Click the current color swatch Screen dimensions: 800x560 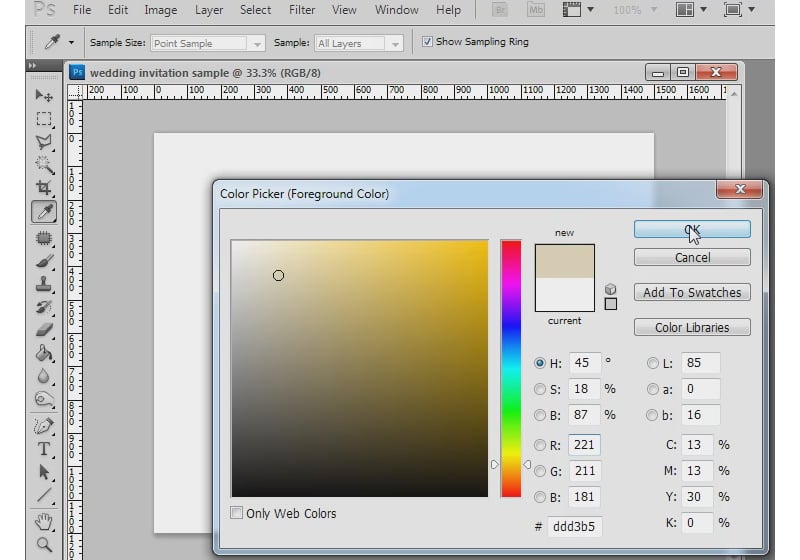(x=564, y=294)
